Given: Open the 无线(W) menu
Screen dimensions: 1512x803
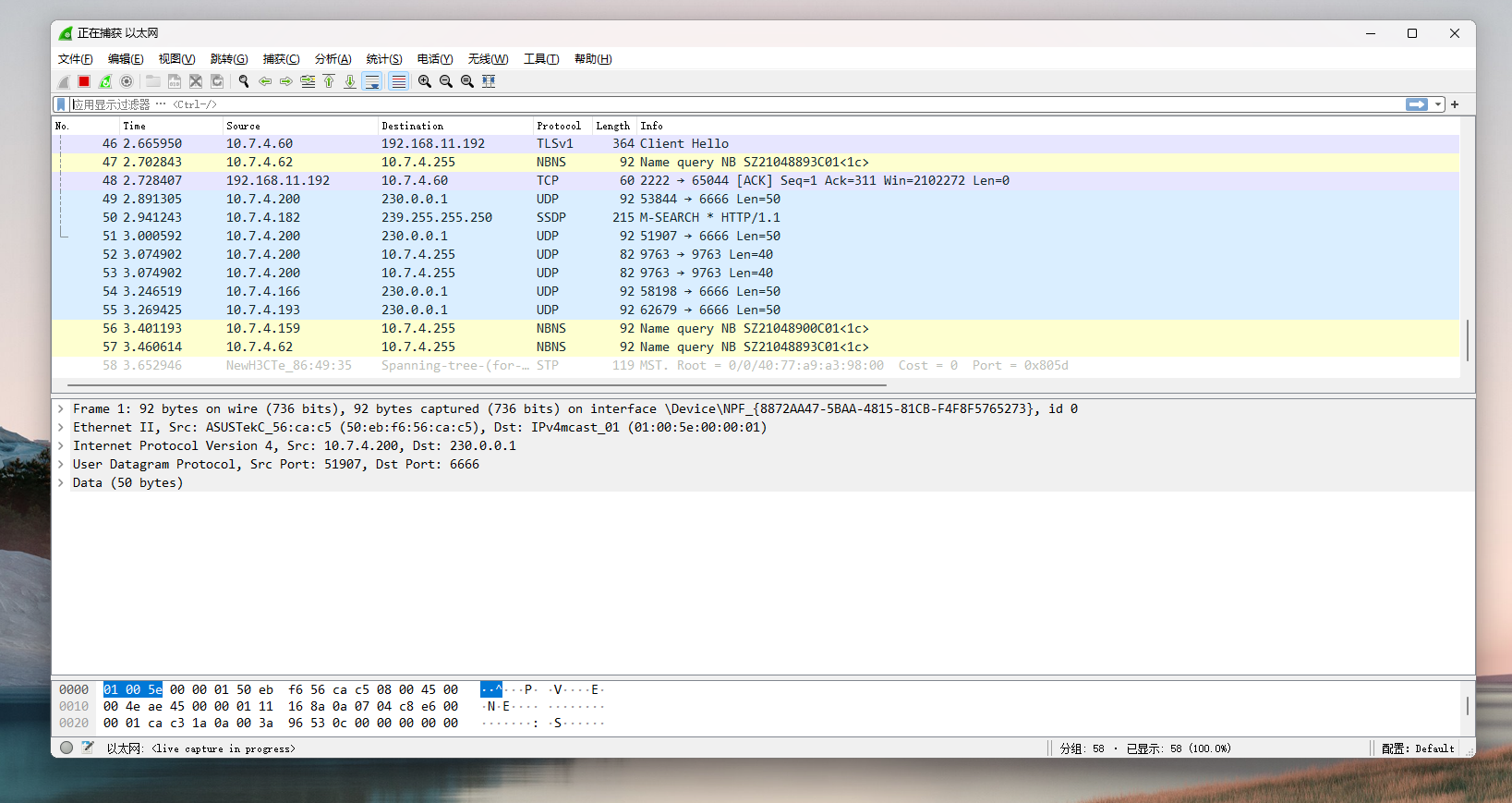Looking at the screenshot, I should pos(488,59).
